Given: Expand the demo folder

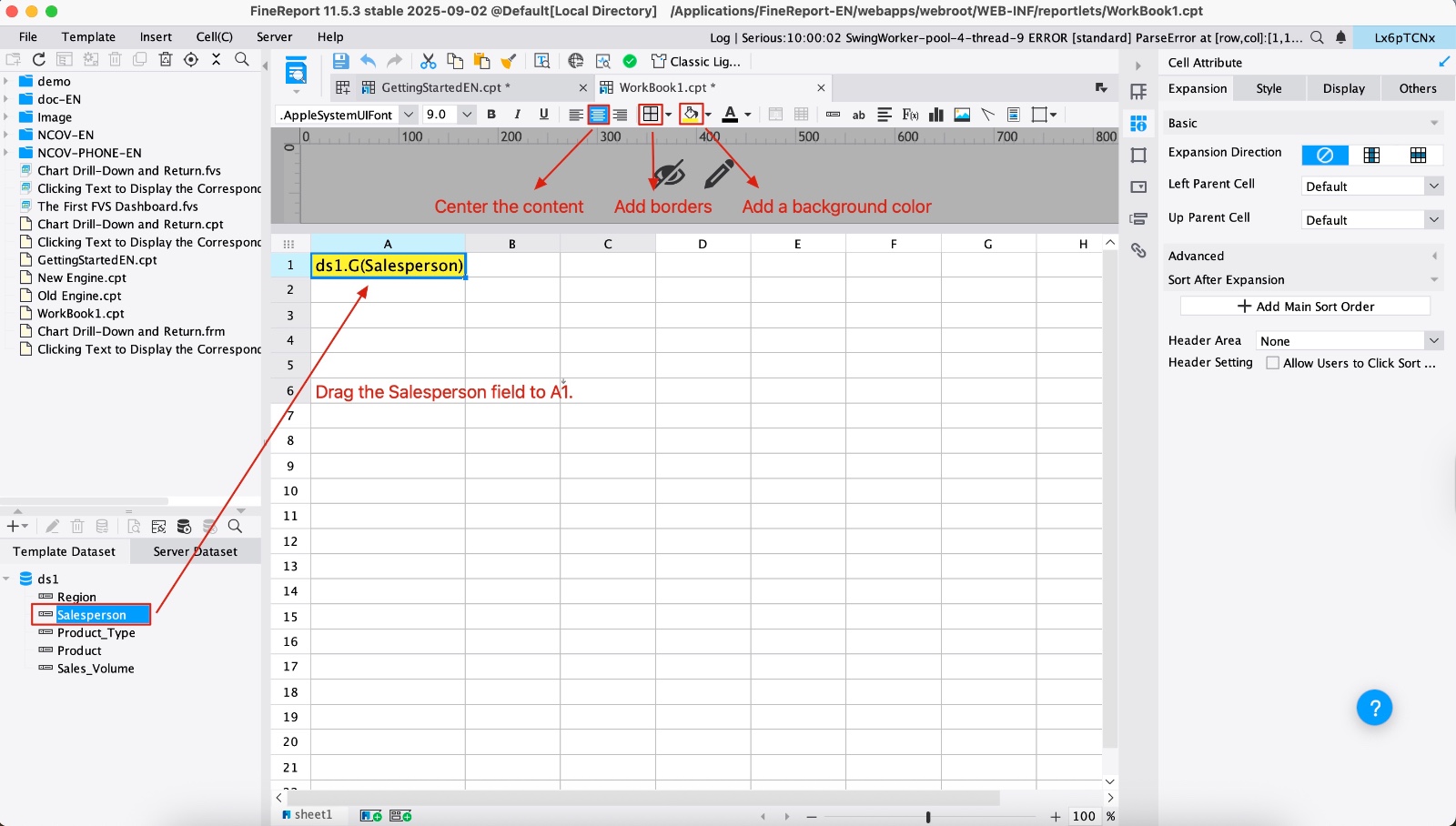Looking at the screenshot, I should coord(6,81).
